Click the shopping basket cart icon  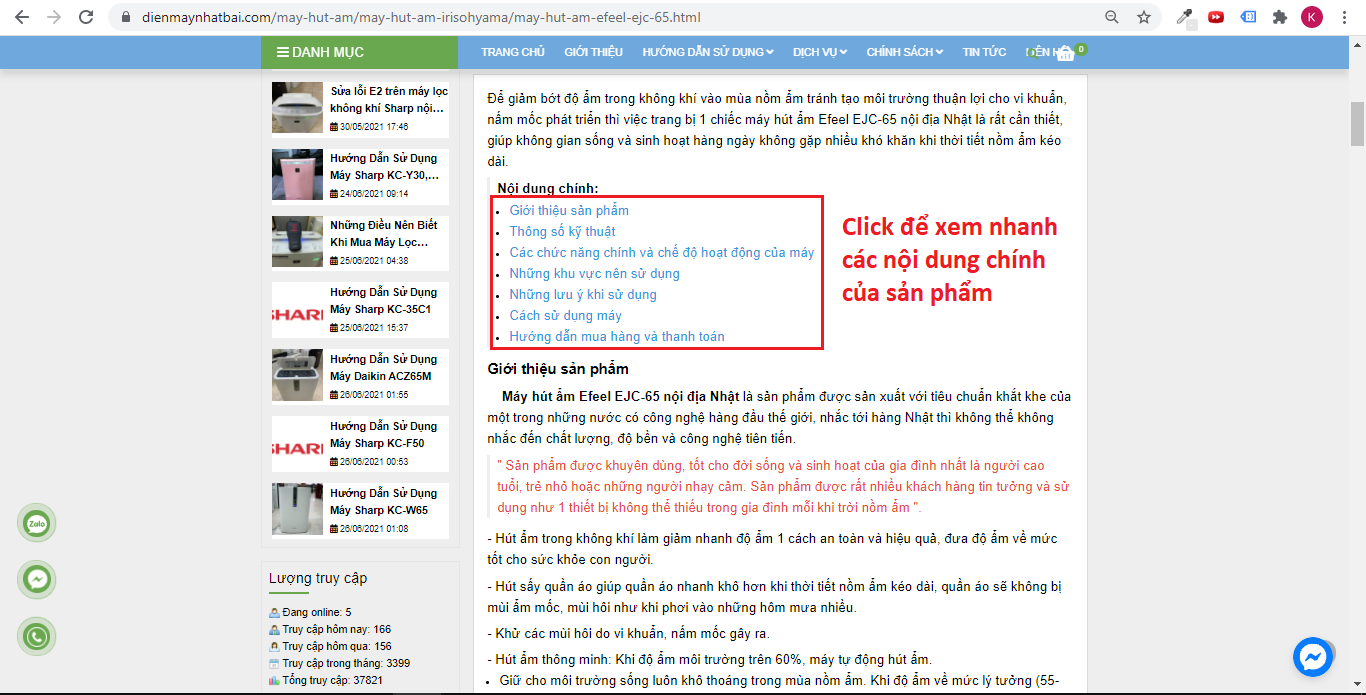[1065, 53]
